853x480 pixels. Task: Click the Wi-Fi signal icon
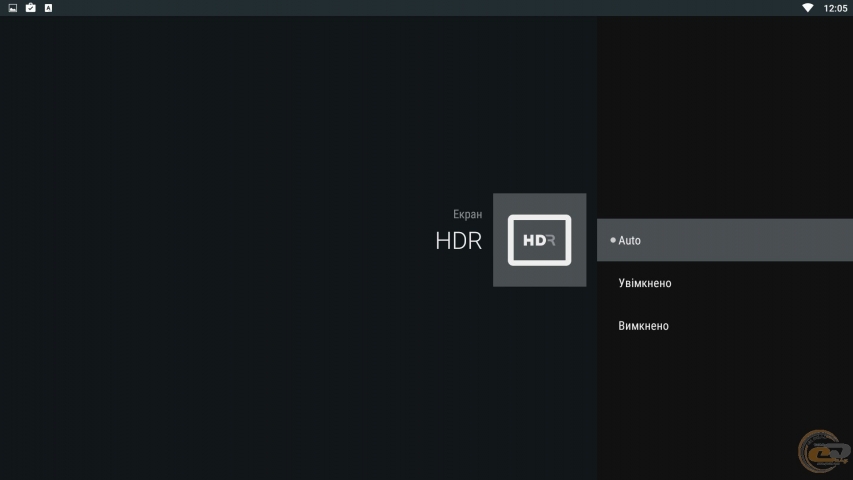point(807,8)
